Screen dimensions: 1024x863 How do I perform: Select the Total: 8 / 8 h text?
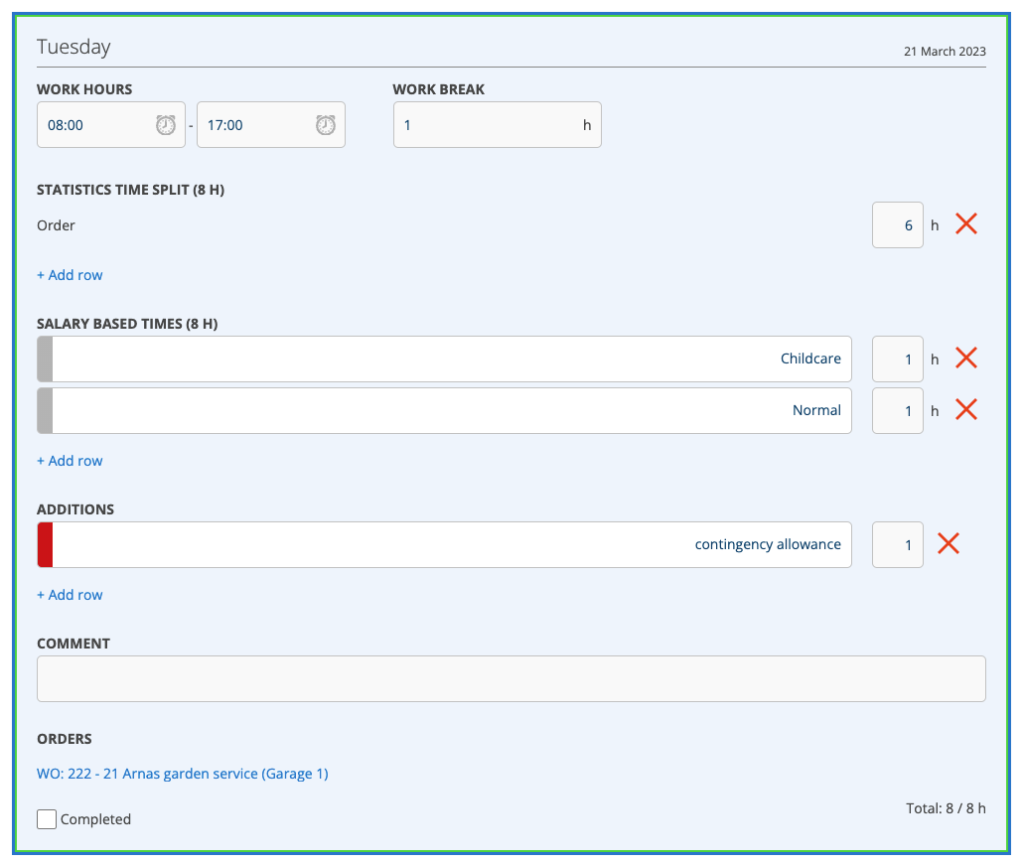coord(946,808)
